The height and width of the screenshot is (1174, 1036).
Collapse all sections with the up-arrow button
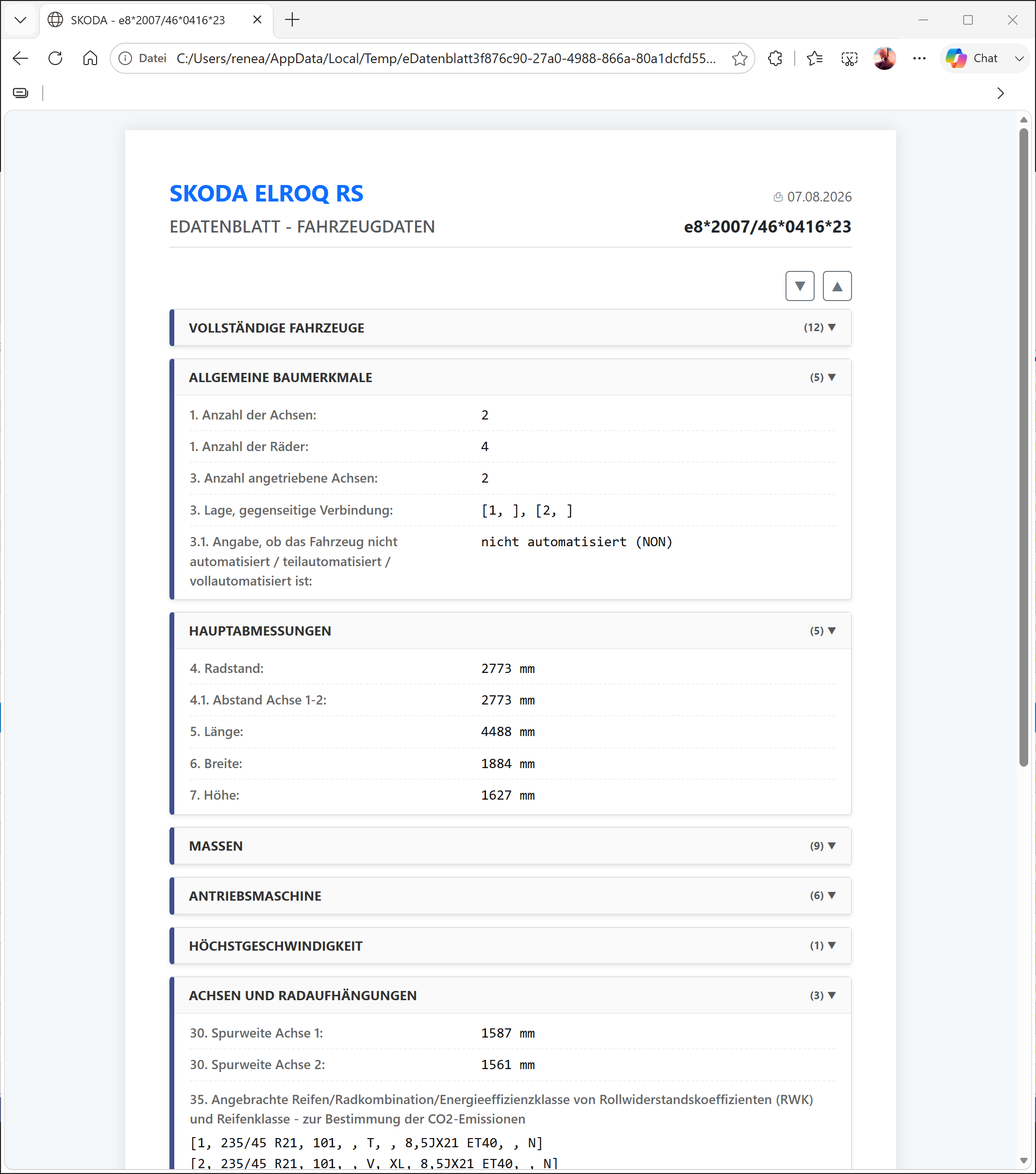click(837, 286)
